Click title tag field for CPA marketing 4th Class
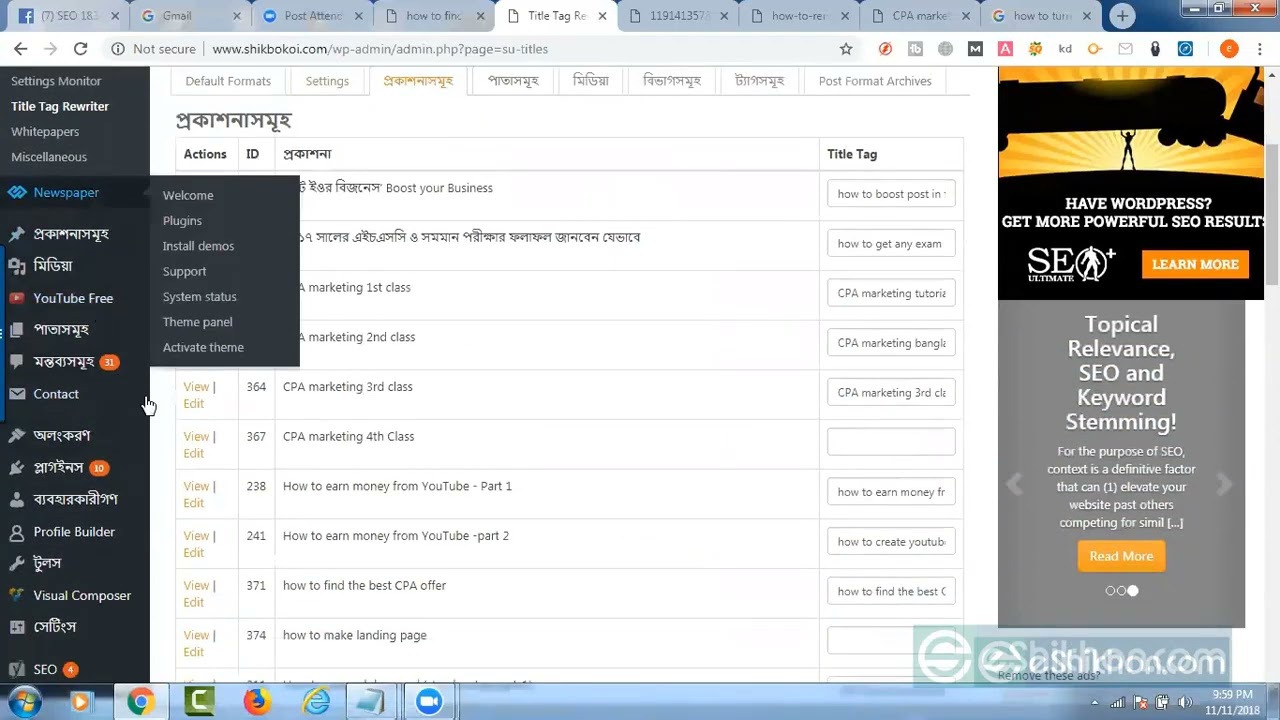The width and height of the screenshot is (1280, 720). pos(890,442)
